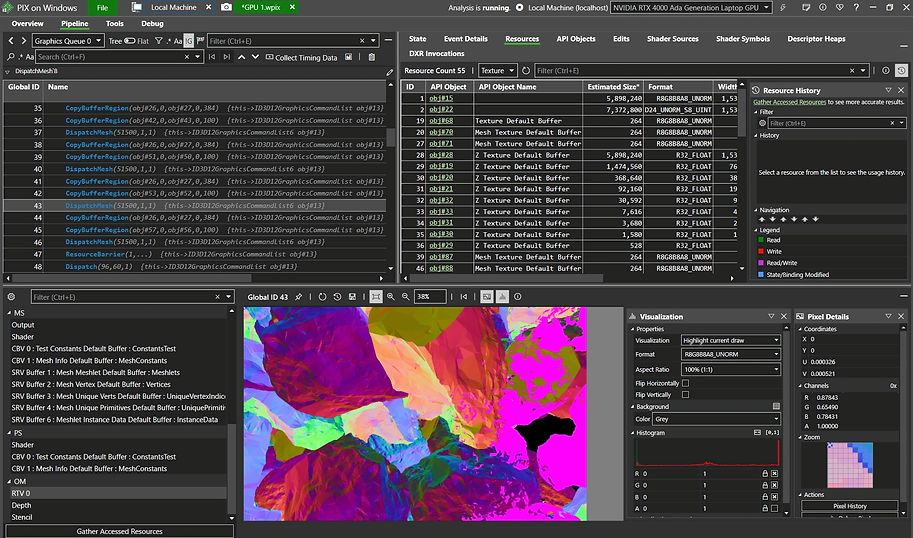Toggle Pixel Details panel button in viewer toolbar
Image resolution: width=913 pixels, height=538 pixels.
[487, 297]
